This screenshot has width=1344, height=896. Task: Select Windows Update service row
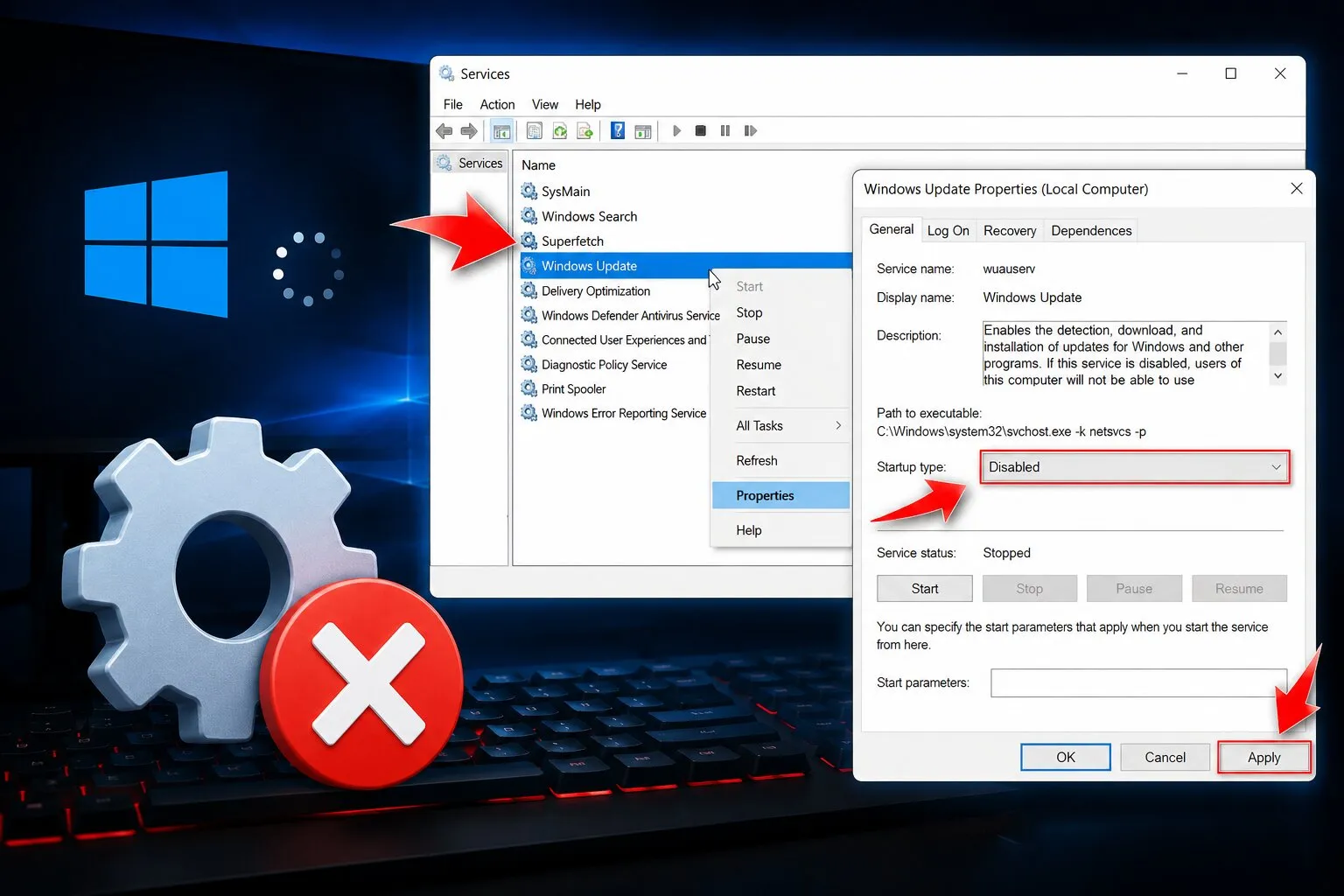click(686, 266)
